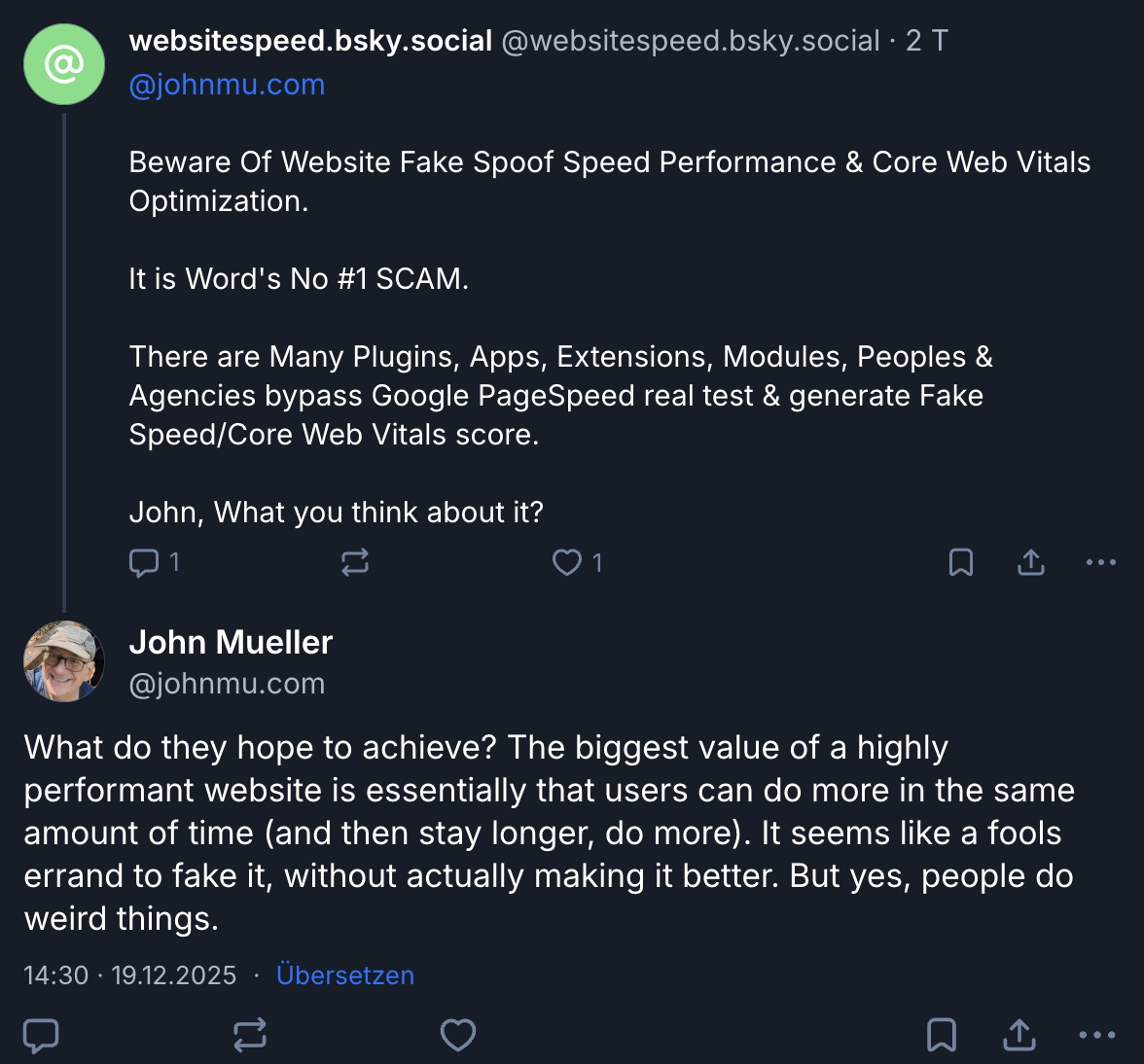Repost John Mueller's reply
The image size is (1144, 1064).
pyautogui.click(x=249, y=1034)
